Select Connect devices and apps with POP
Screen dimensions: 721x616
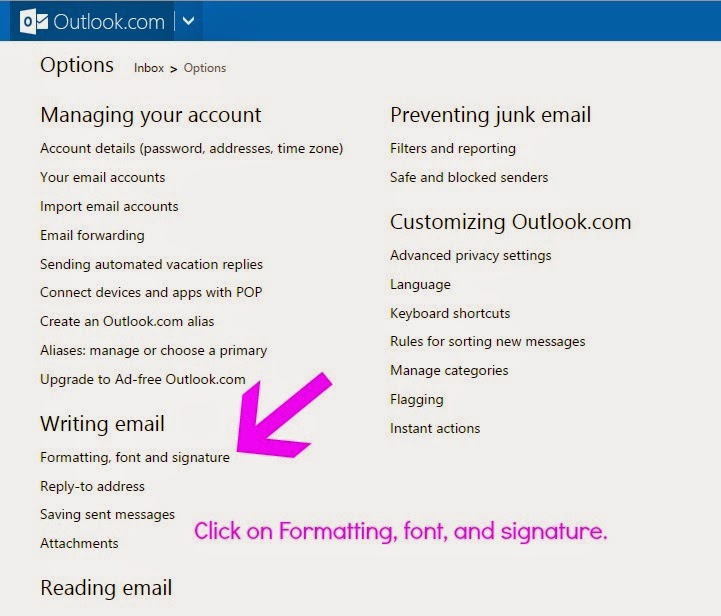151,292
